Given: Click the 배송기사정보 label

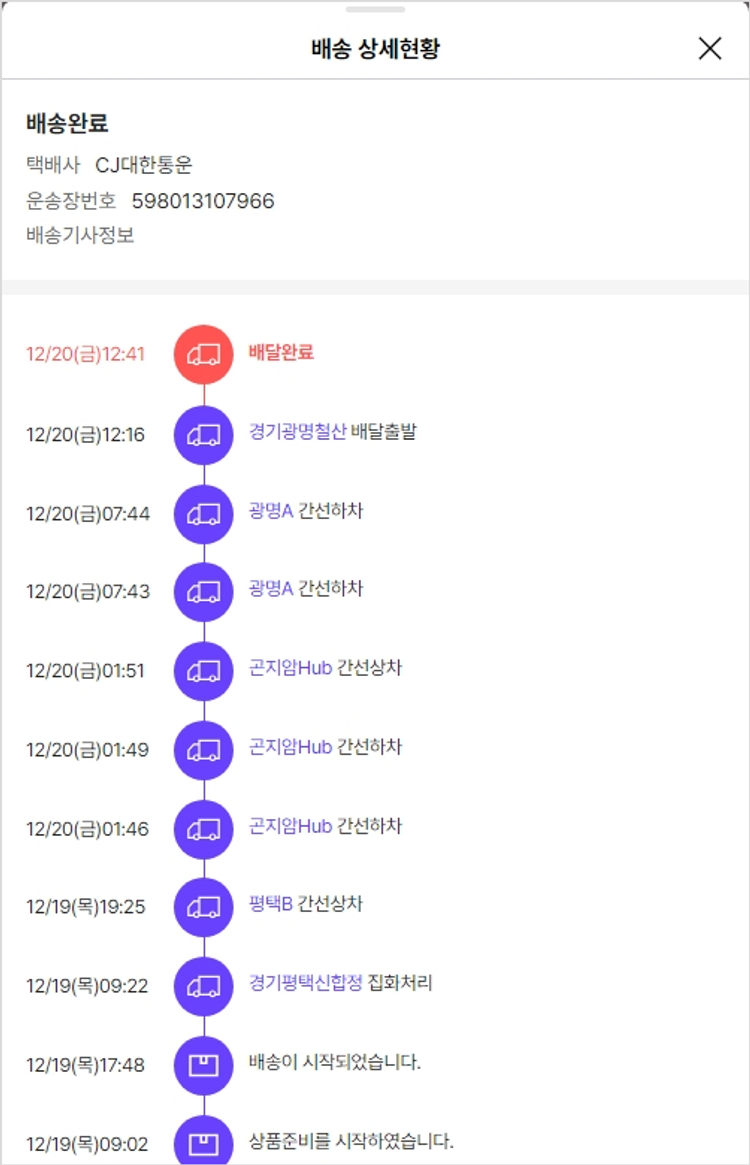Looking at the screenshot, I should point(80,236).
